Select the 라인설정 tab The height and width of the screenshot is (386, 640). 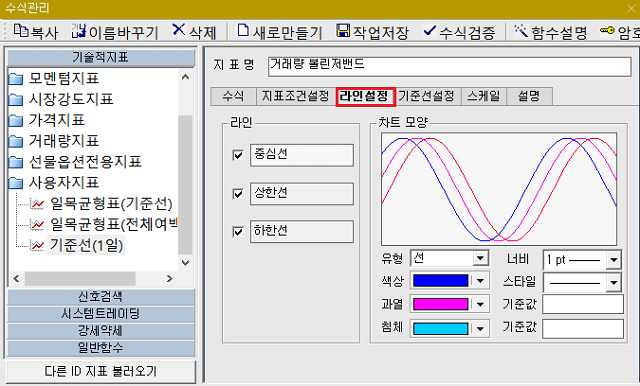366,97
